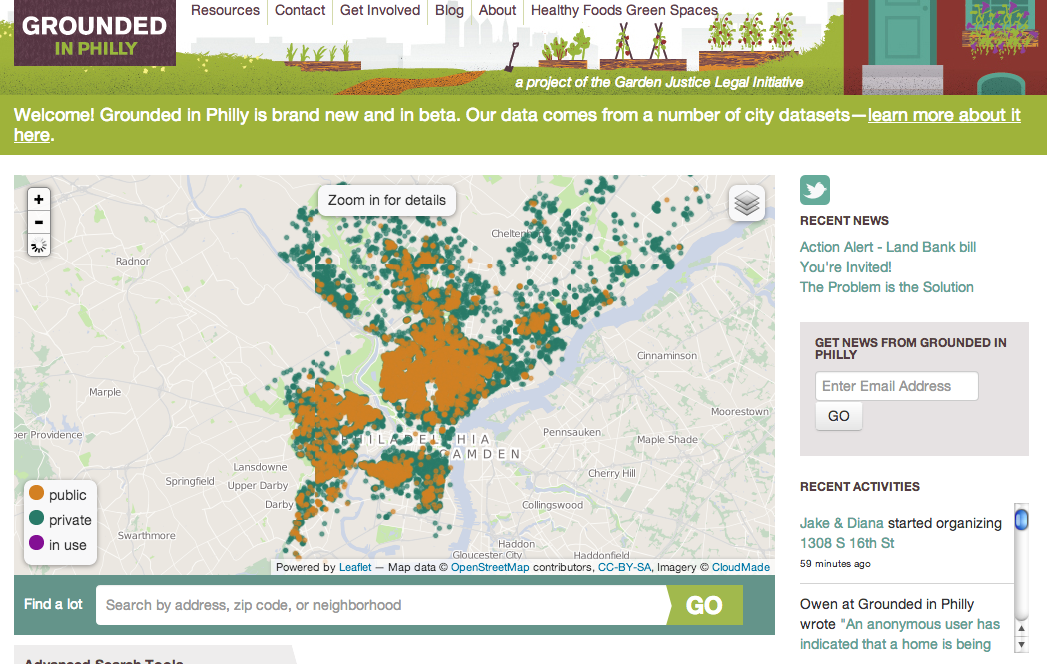Open the CloudMade attribution link

coord(741,567)
